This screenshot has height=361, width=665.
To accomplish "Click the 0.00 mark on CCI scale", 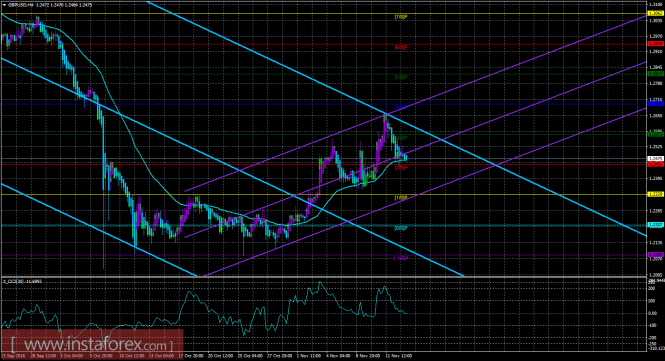I will click(651, 313).
